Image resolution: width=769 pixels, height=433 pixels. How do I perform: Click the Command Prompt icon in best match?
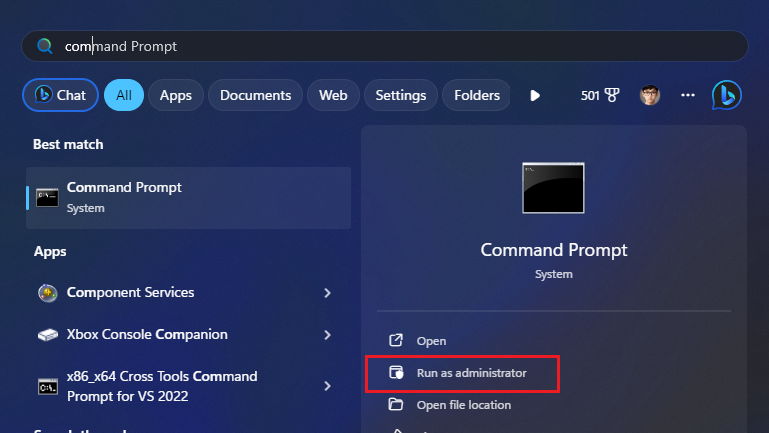(48, 198)
